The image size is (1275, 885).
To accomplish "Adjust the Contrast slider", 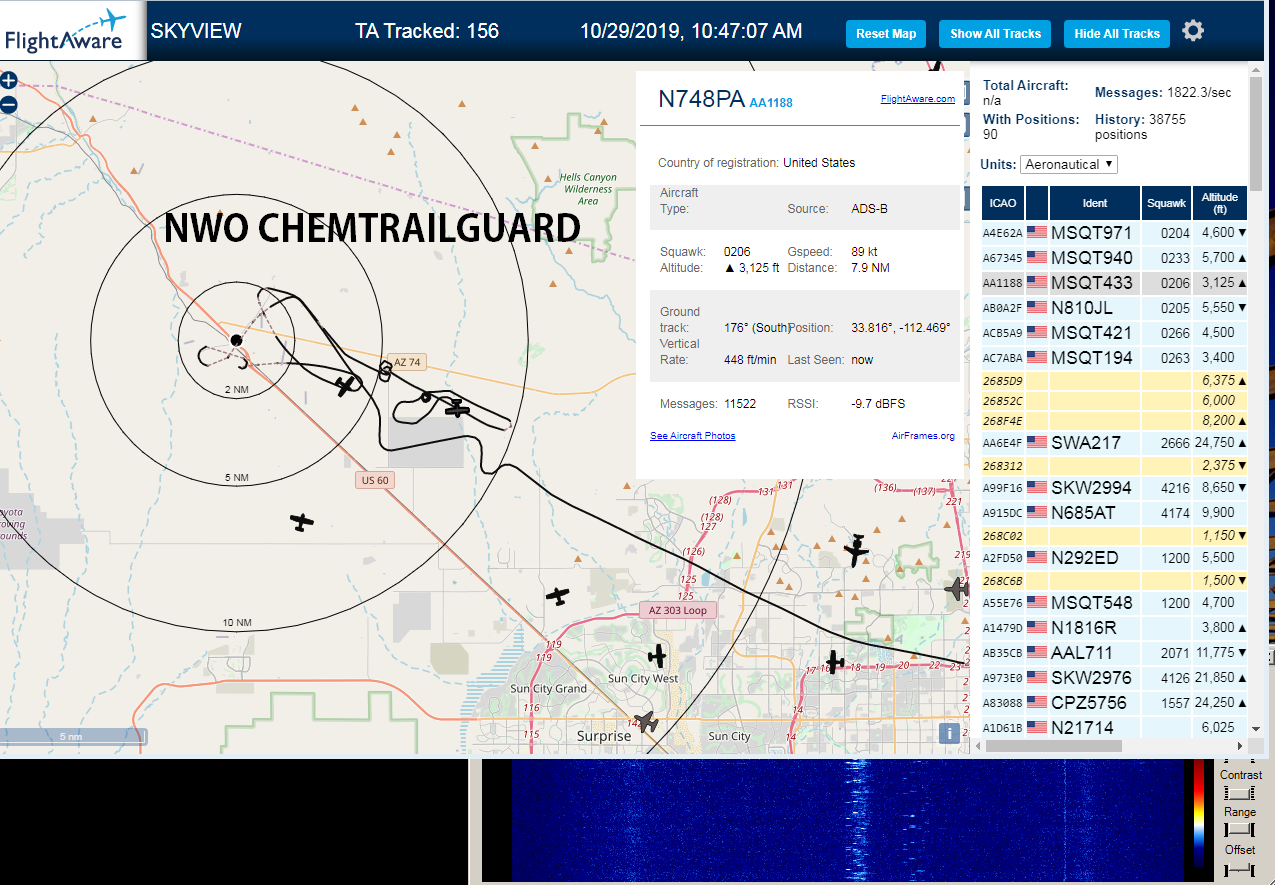I will (1240, 793).
